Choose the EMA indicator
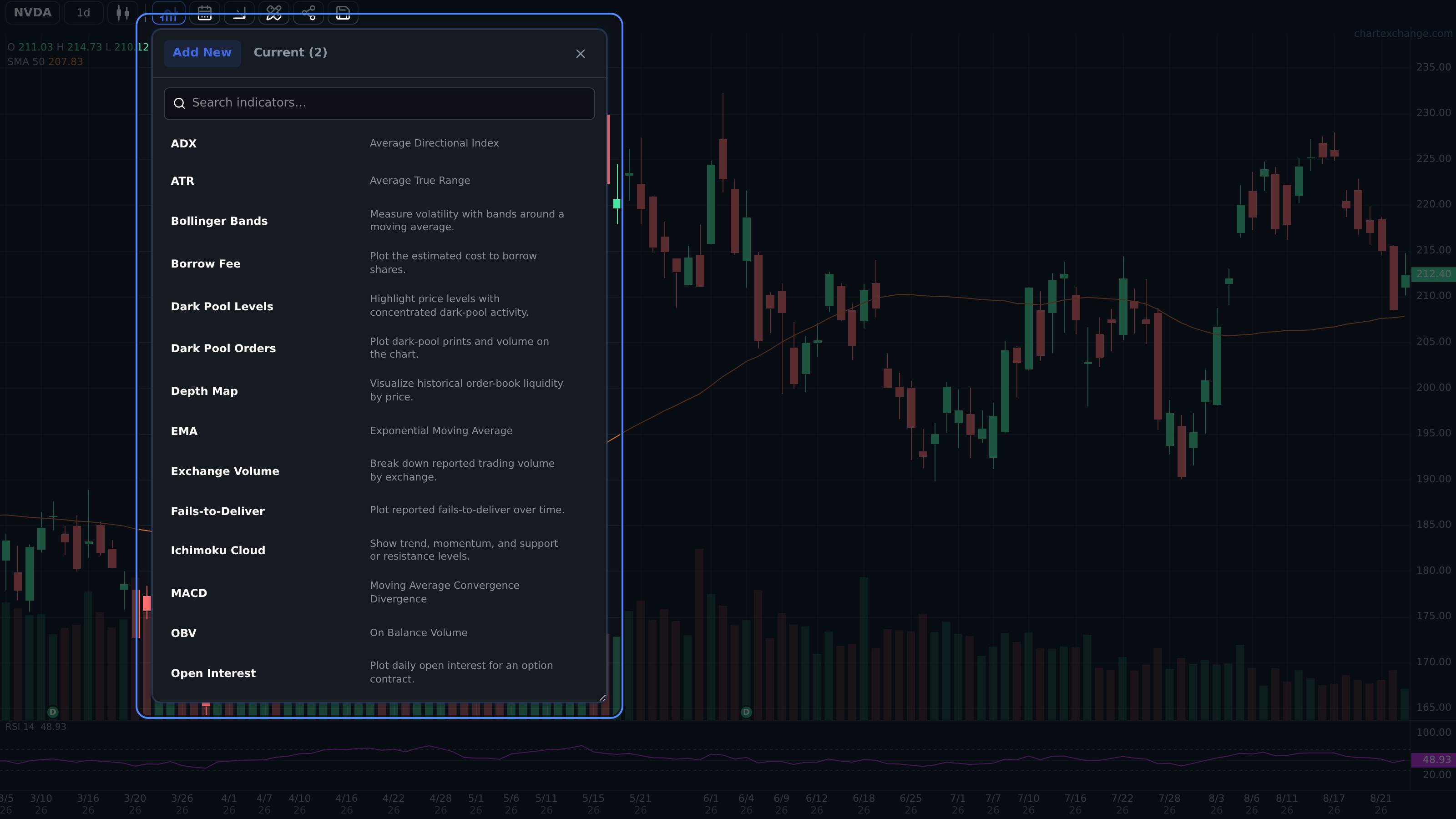The height and width of the screenshot is (819, 1456). [379, 431]
